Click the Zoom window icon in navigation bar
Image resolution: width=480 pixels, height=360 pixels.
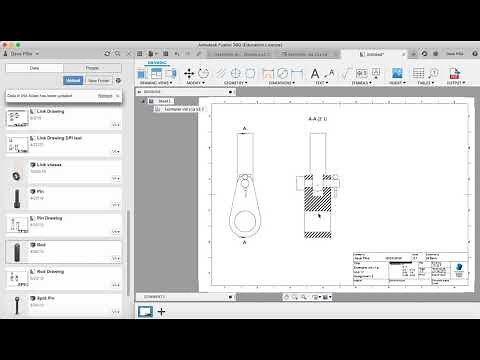(x=304, y=297)
